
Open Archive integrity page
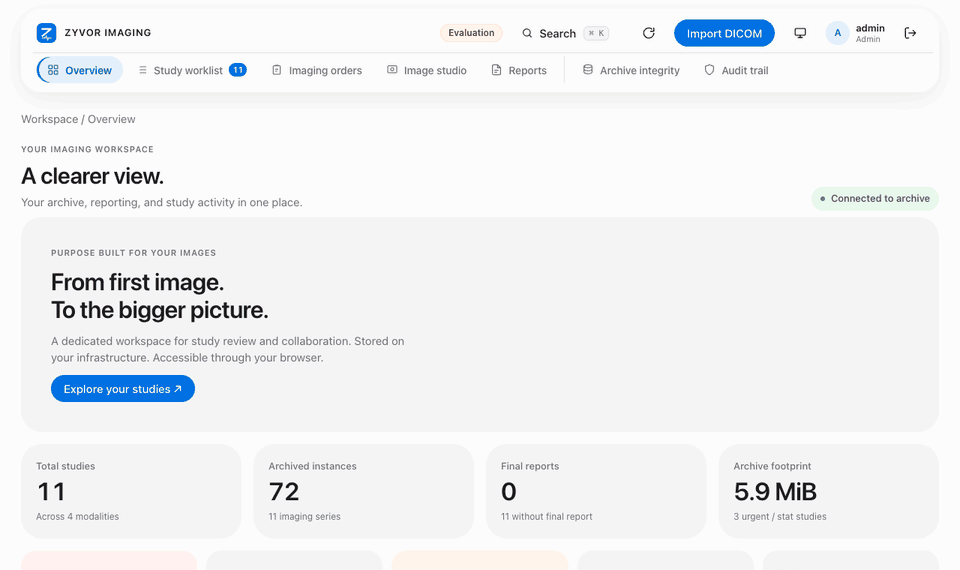(x=631, y=70)
